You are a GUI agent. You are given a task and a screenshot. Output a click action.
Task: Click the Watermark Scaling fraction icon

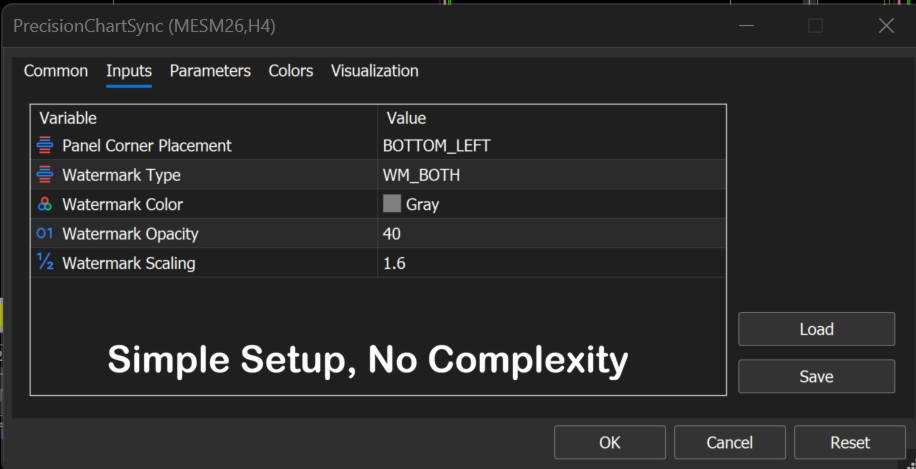(45, 264)
